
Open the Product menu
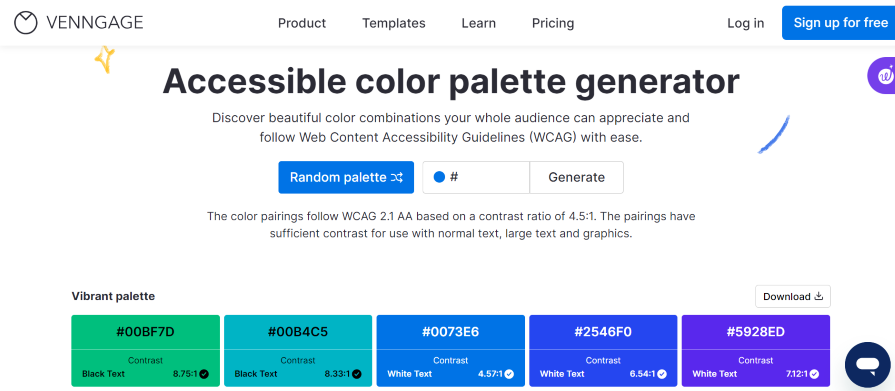[302, 23]
